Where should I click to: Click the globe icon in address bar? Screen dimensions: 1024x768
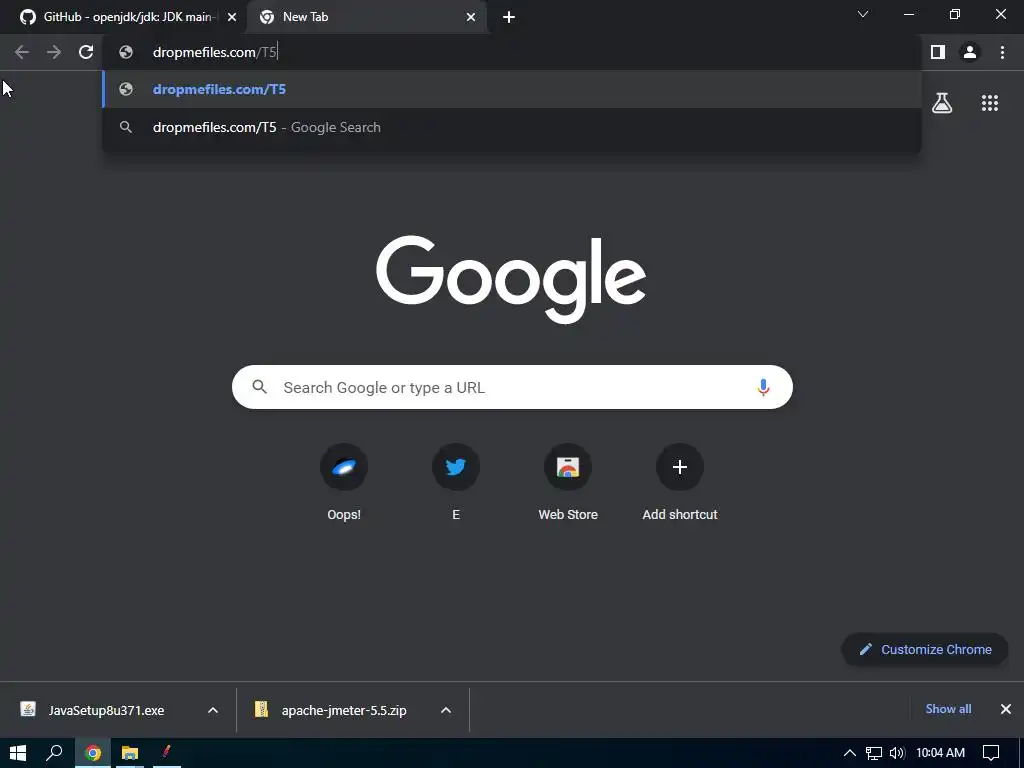click(x=126, y=52)
